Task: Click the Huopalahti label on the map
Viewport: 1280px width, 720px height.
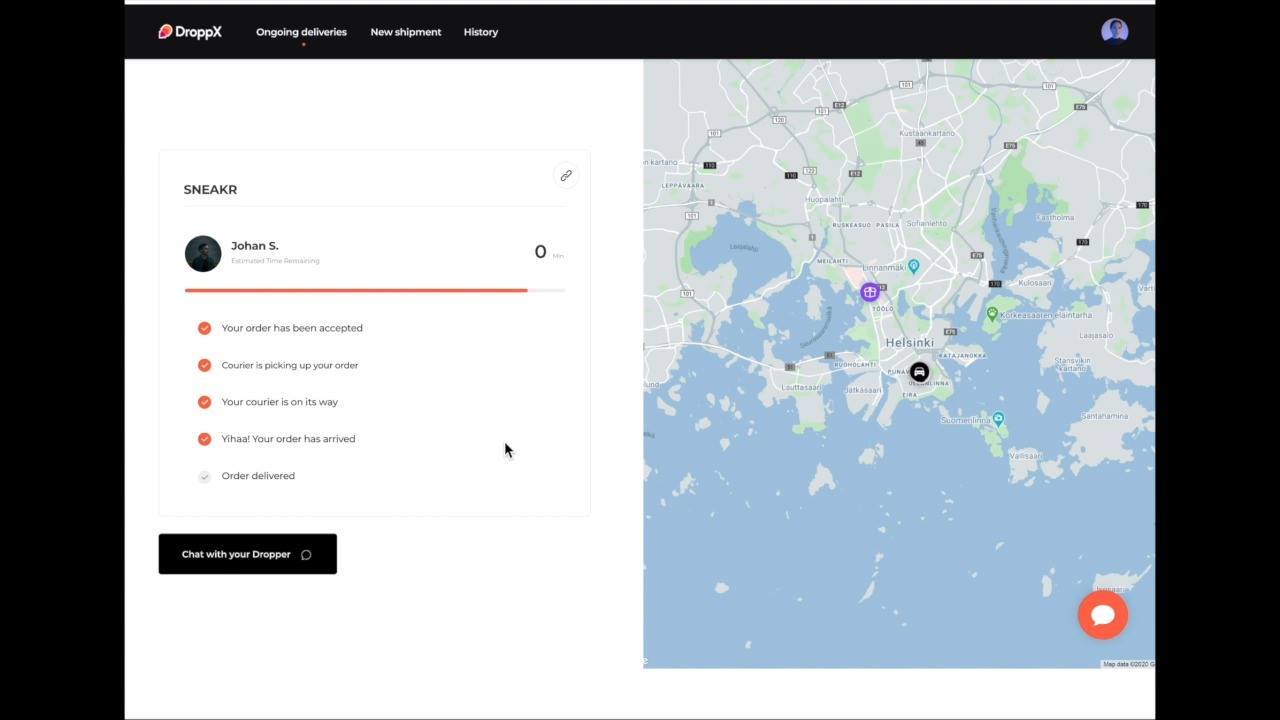Action: tap(825, 199)
